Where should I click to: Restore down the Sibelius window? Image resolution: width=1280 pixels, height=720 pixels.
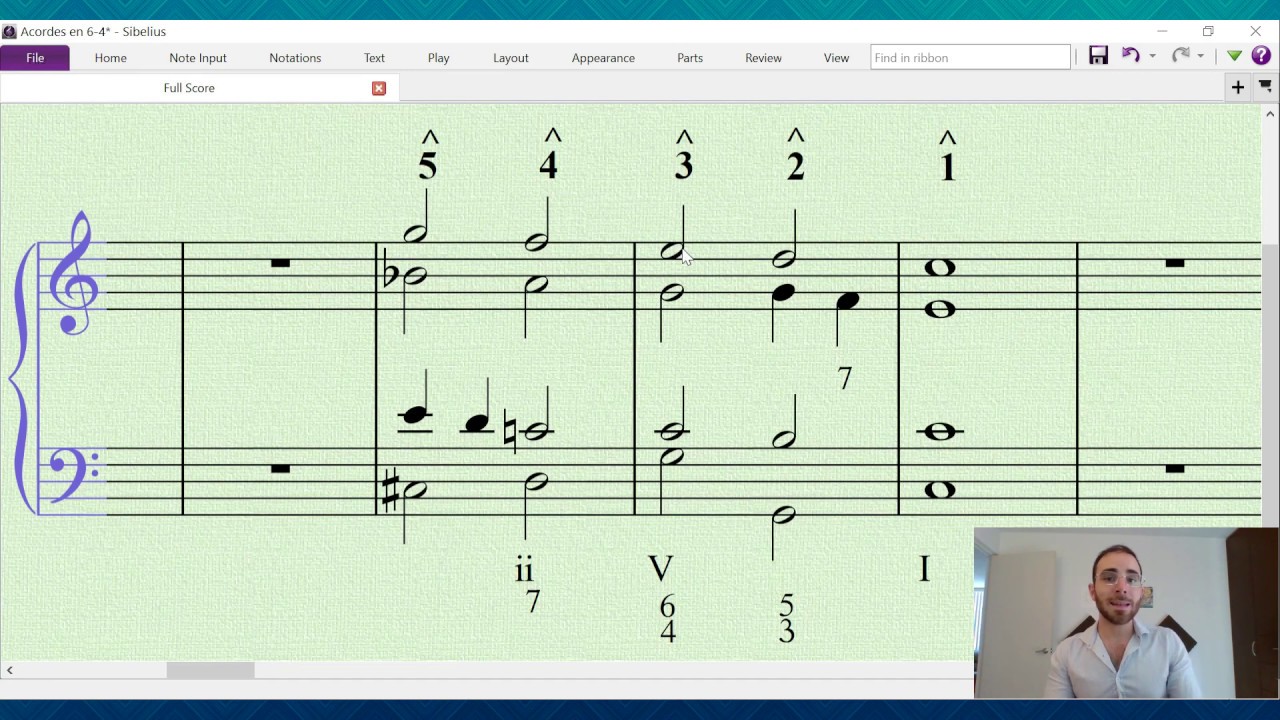coord(1208,31)
